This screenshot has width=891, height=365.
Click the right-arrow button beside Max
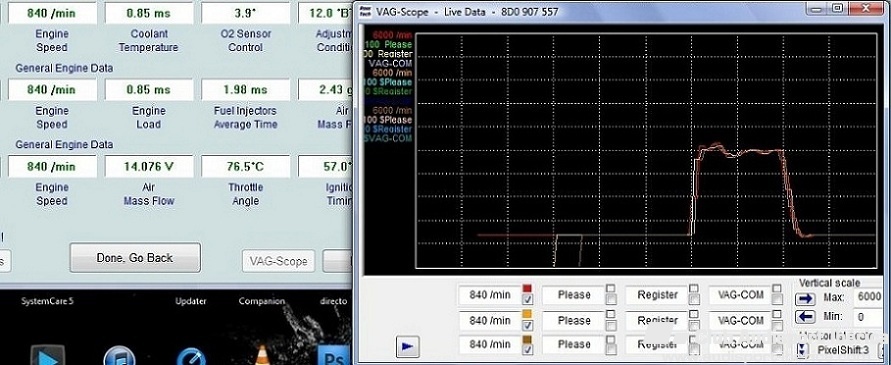pos(805,298)
